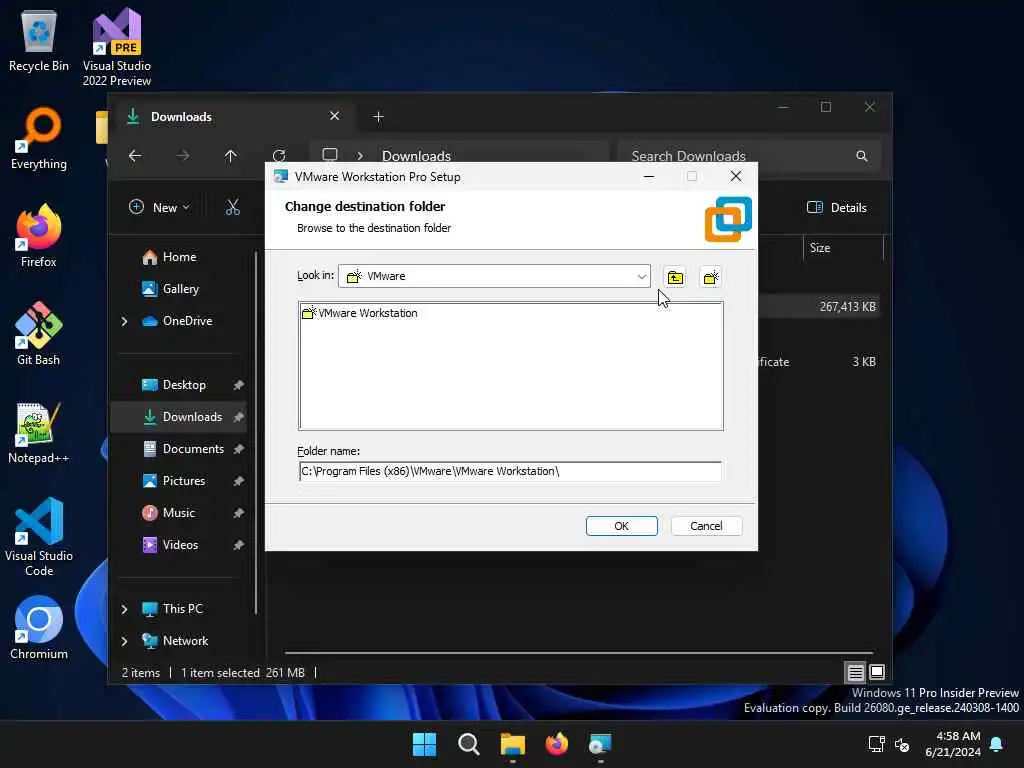Open Videos in quick access
This screenshot has width=1024, height=768.
[x=170, y=545]
